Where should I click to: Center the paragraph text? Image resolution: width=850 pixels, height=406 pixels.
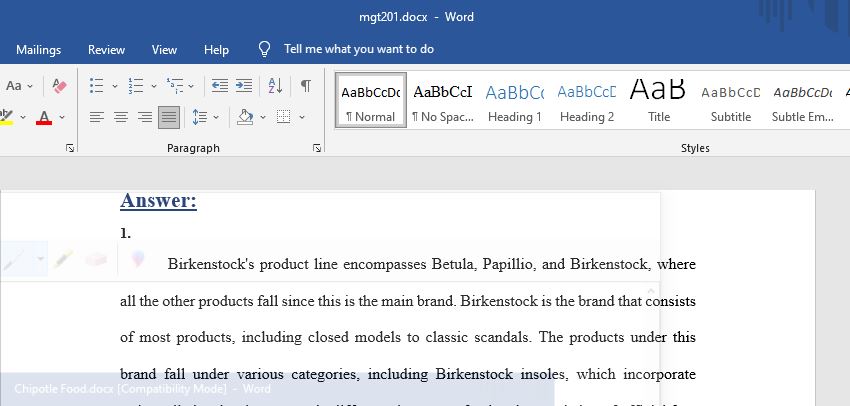click(120, 117)
